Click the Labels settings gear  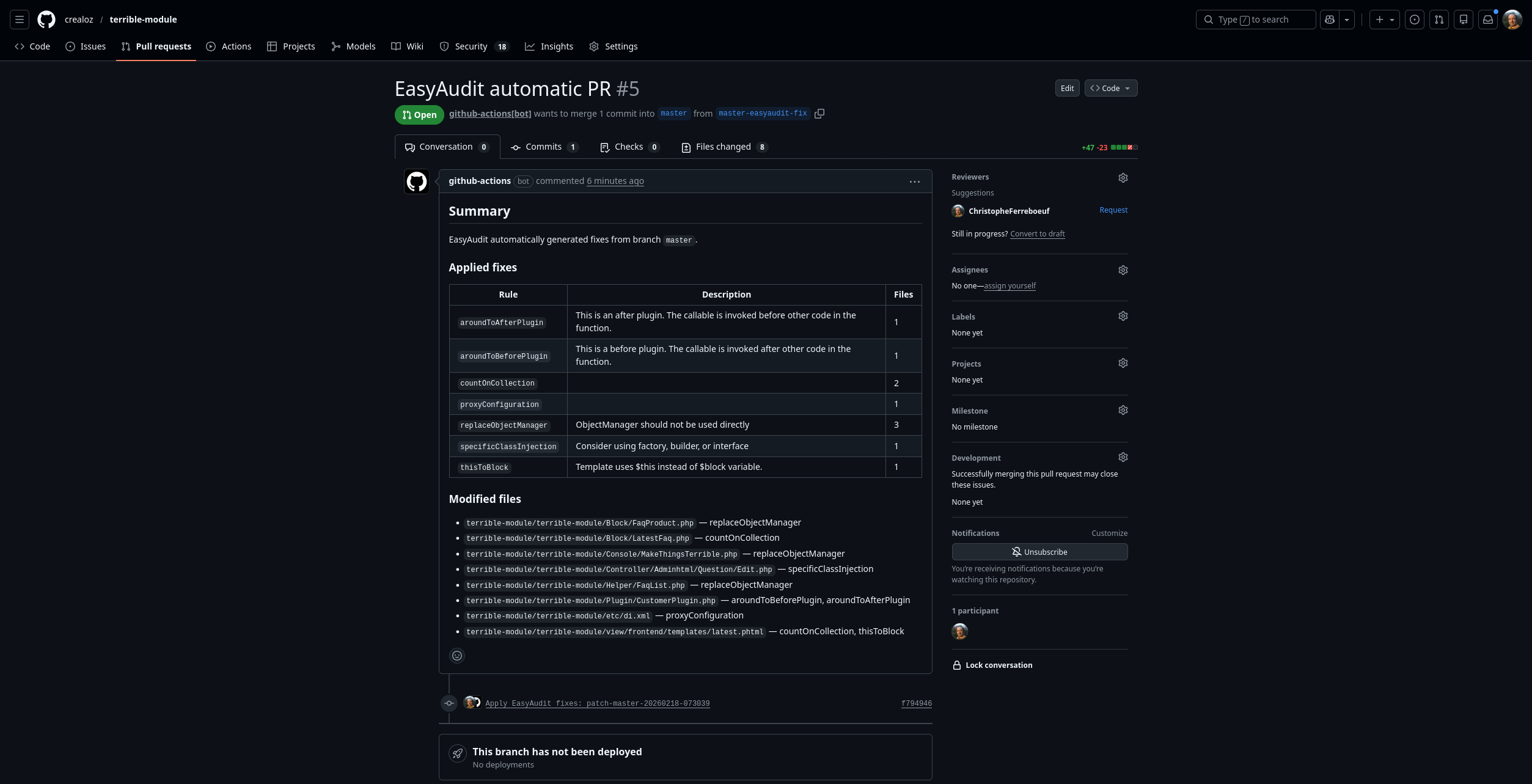coord(1123,316)
